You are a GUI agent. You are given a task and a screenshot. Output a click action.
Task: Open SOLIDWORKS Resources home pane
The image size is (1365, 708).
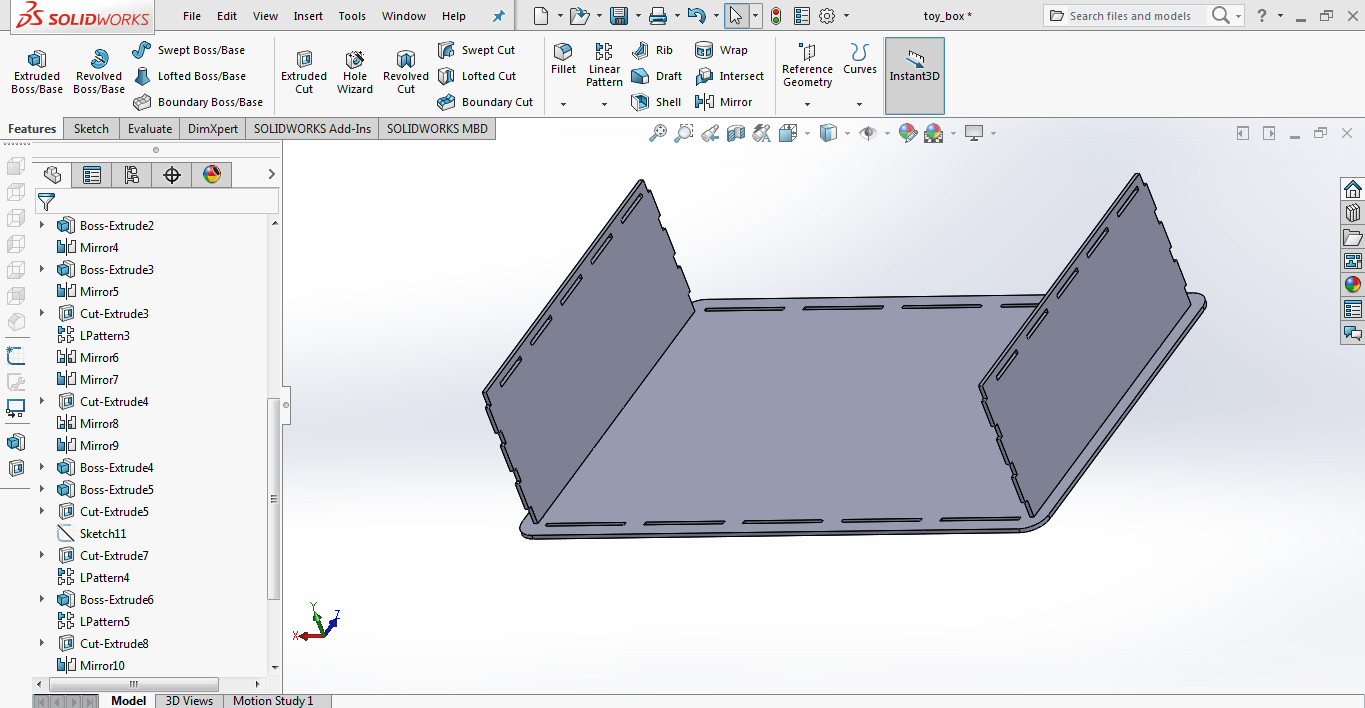coord(1352,189)
